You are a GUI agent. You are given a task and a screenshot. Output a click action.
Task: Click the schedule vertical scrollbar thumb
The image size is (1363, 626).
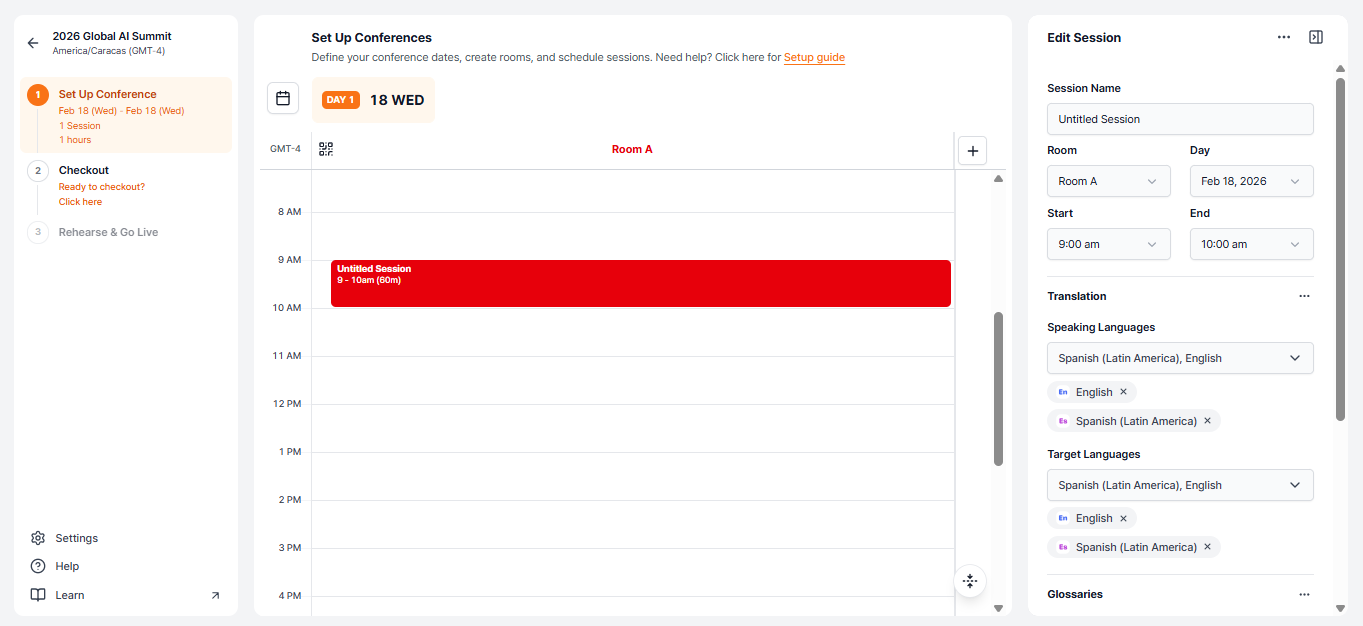click(x=998, y=389)
